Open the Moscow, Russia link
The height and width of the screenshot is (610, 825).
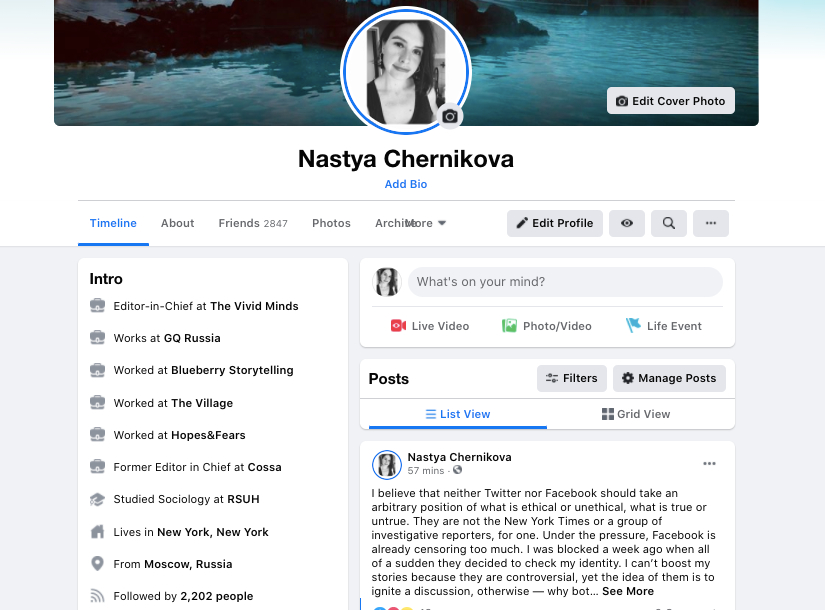pos(188,564)
